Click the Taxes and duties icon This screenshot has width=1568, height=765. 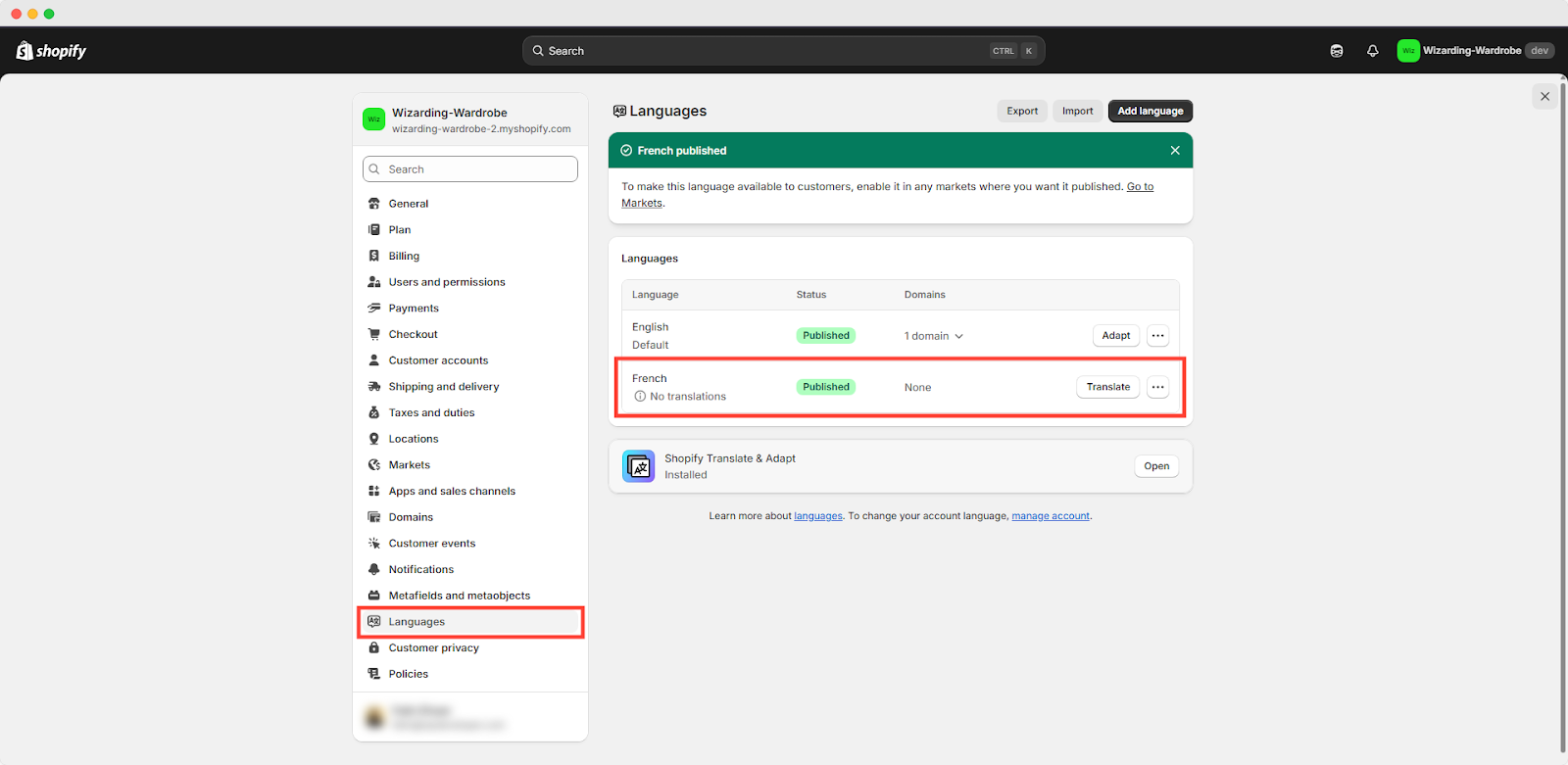[374, 412]
